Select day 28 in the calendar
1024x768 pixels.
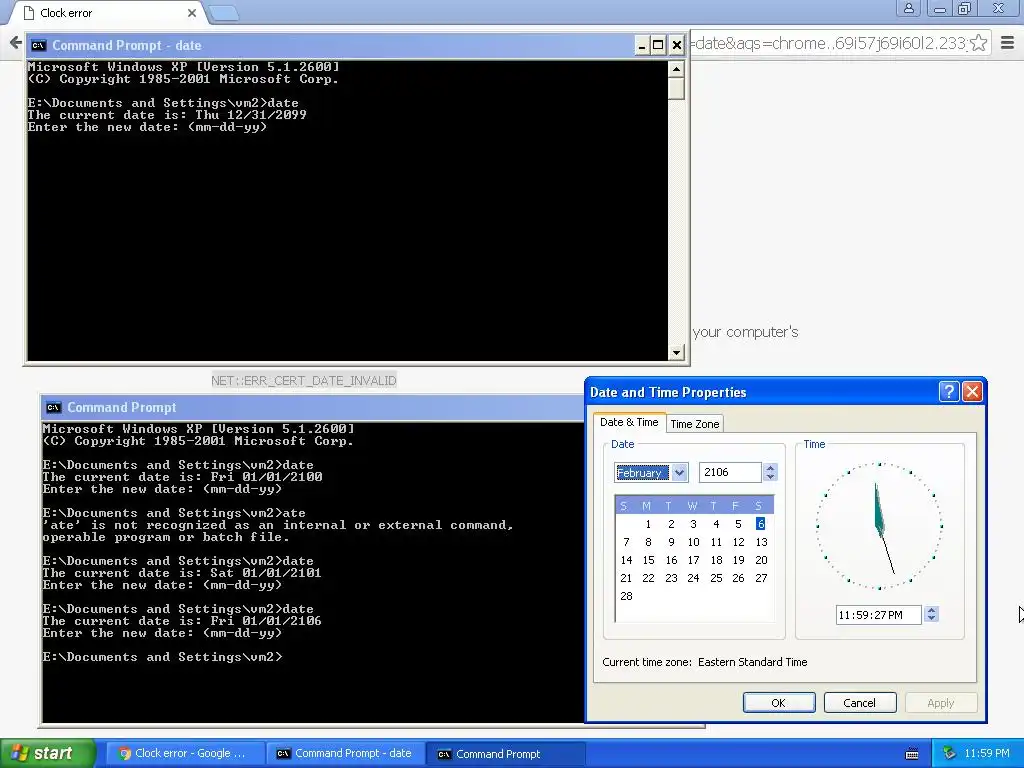(x=626, y=596)
